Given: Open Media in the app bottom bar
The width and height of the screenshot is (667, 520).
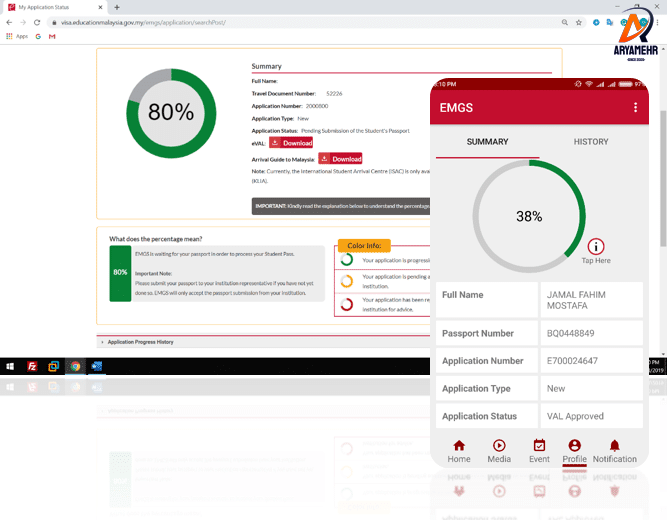Looking at the screenshot, I should coord(499,451).
